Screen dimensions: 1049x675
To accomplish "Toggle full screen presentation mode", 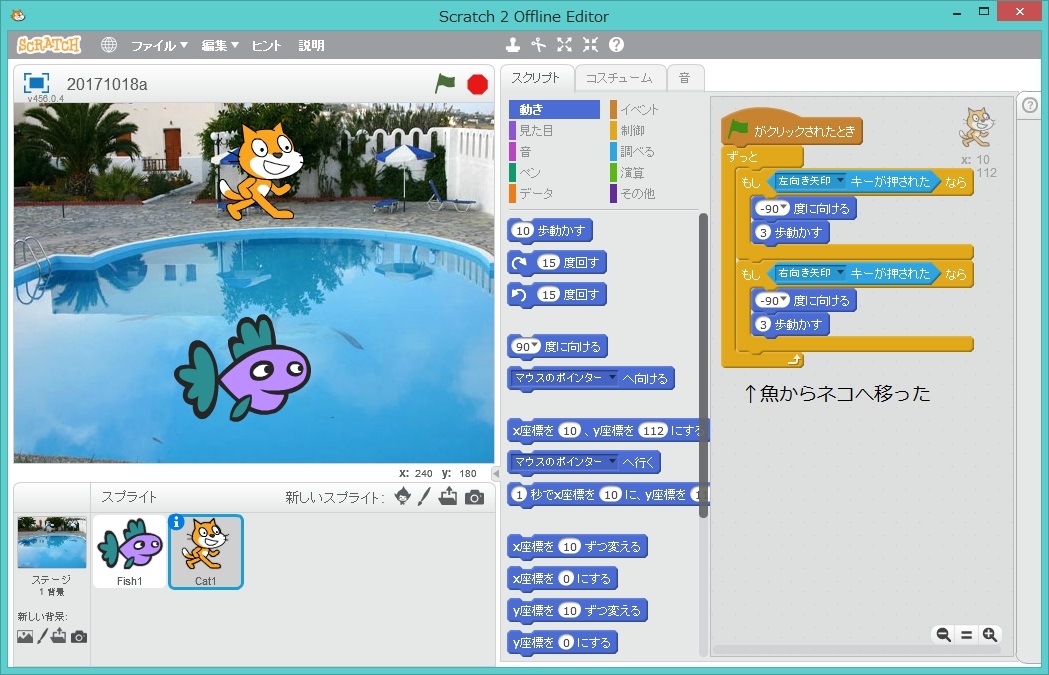I will pyautogui.click(x=36, y=84).
